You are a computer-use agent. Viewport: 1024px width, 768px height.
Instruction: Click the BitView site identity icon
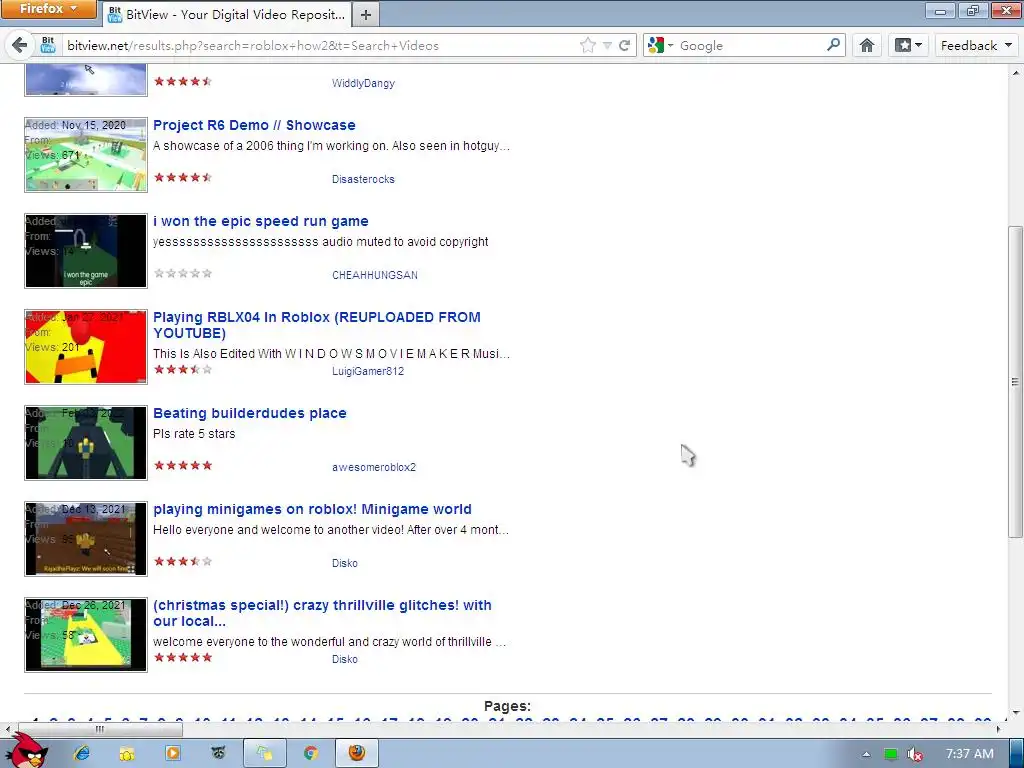pyautogui.click(x=48, y=45)
